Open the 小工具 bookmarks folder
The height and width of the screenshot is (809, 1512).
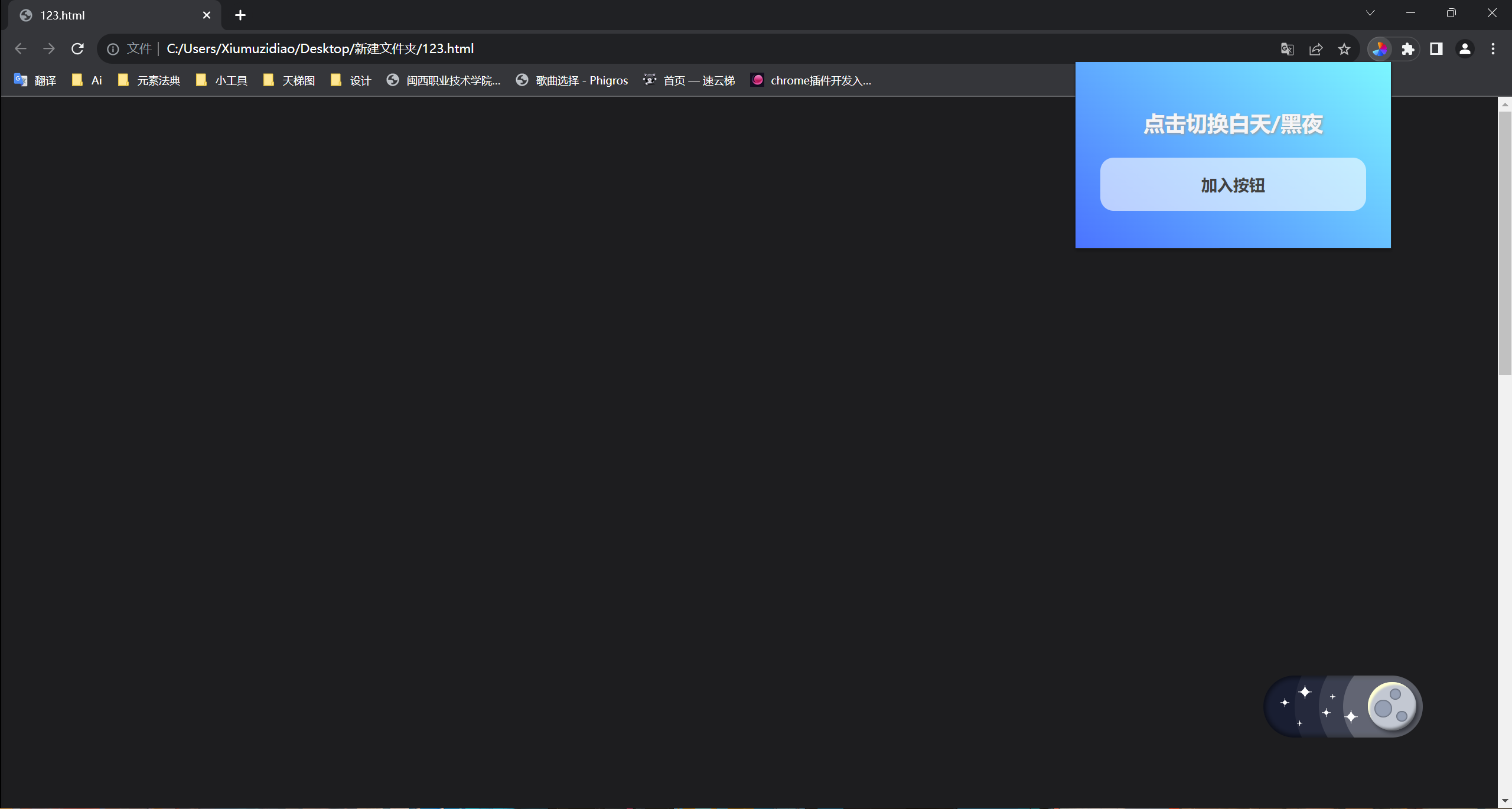click(221, 80)
